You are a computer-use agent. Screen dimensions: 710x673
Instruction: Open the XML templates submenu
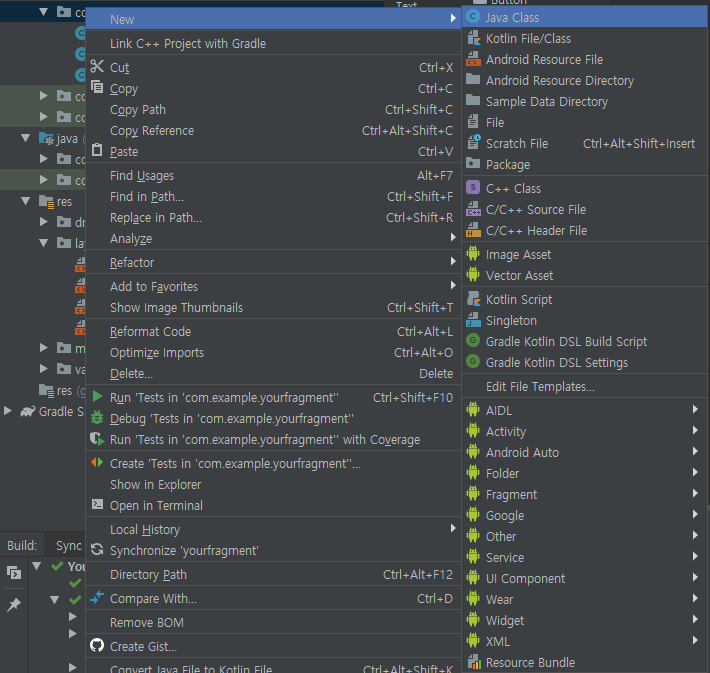pos(585,641)
